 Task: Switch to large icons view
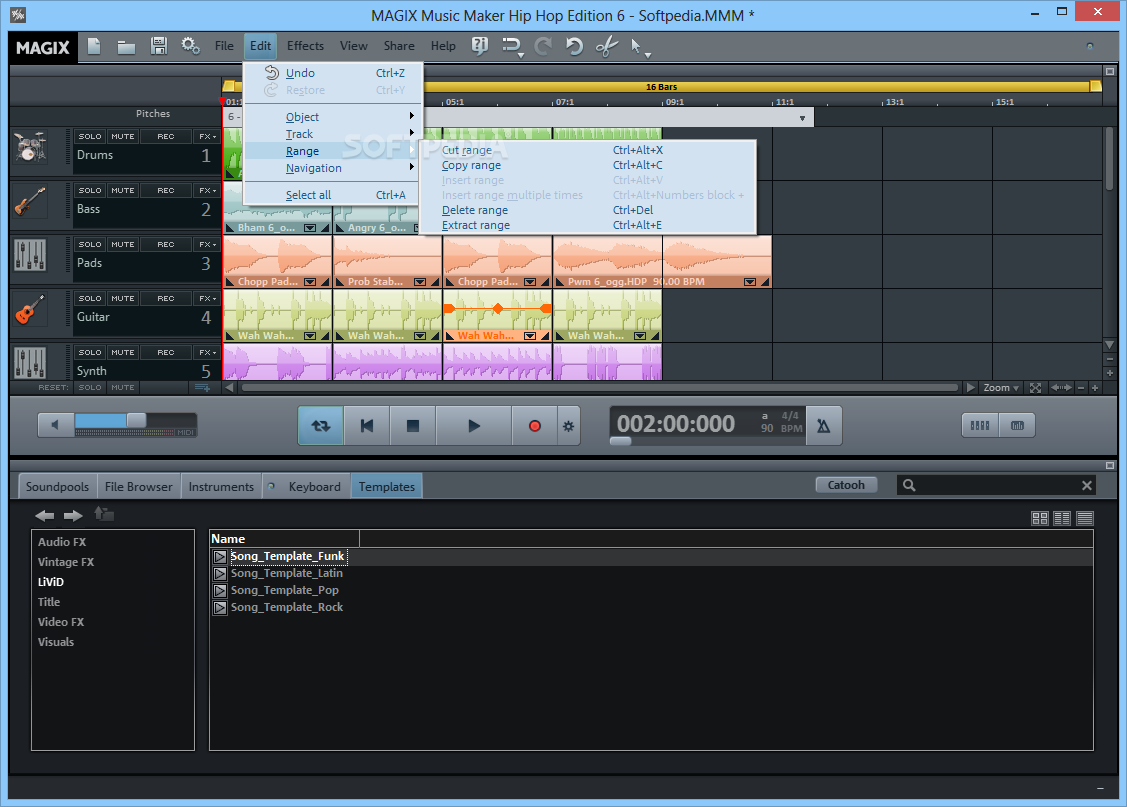pyautogui.click(x=1039, y=518)
